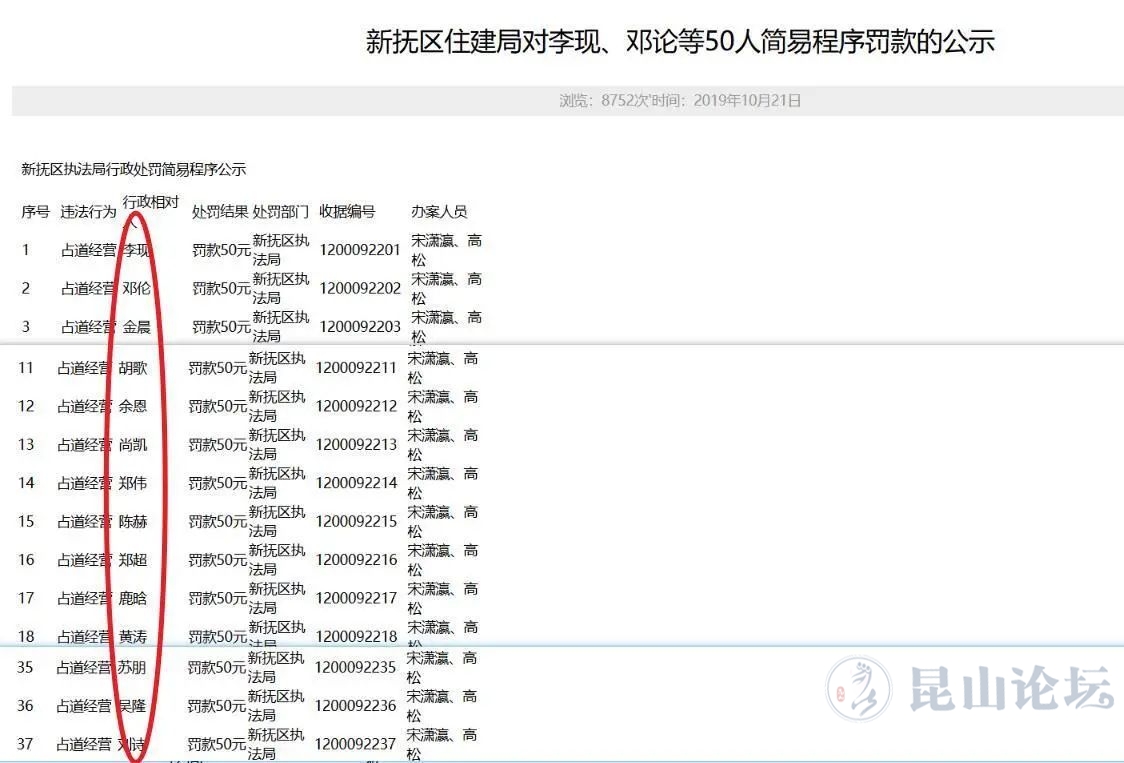
Task: Click the 罚款50元 cell in row 14
Action: (x=217, y=484)
